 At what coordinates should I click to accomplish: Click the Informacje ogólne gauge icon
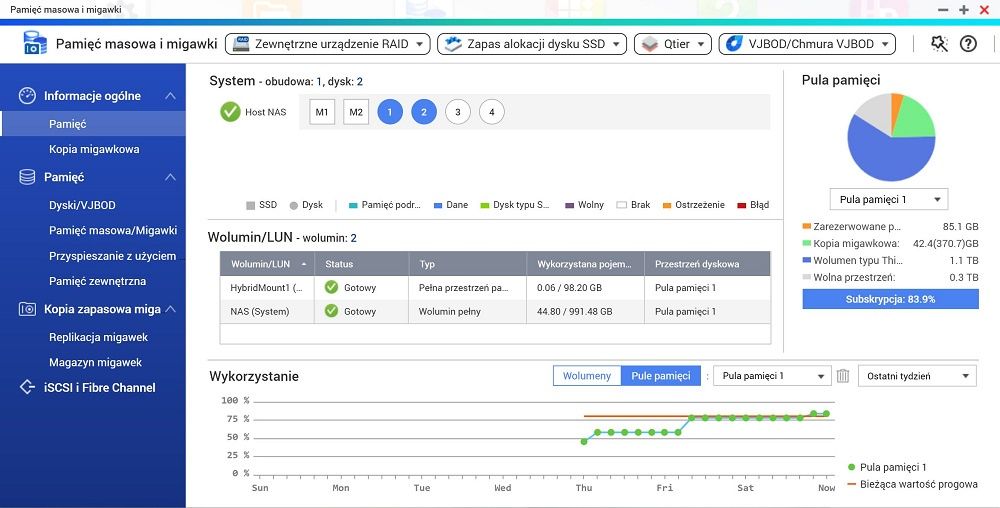27,96
